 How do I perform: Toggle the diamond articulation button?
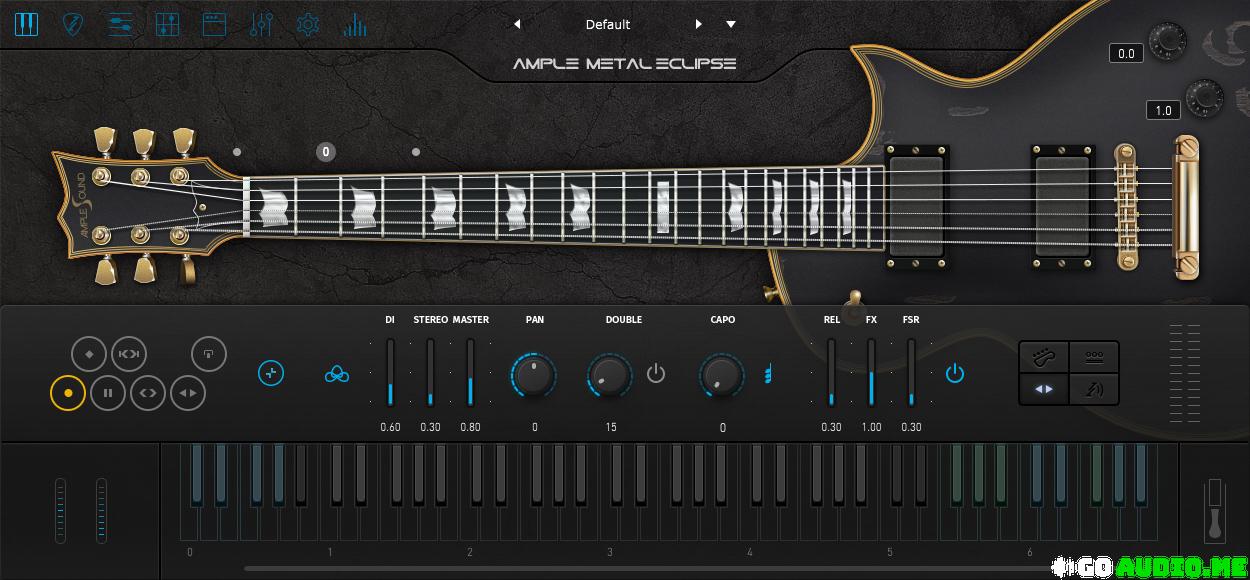(x=89, y=354)
